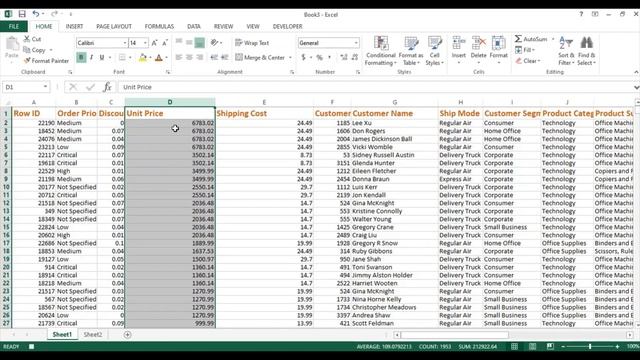Toggle middle align in Alignment group

[189, 42]
